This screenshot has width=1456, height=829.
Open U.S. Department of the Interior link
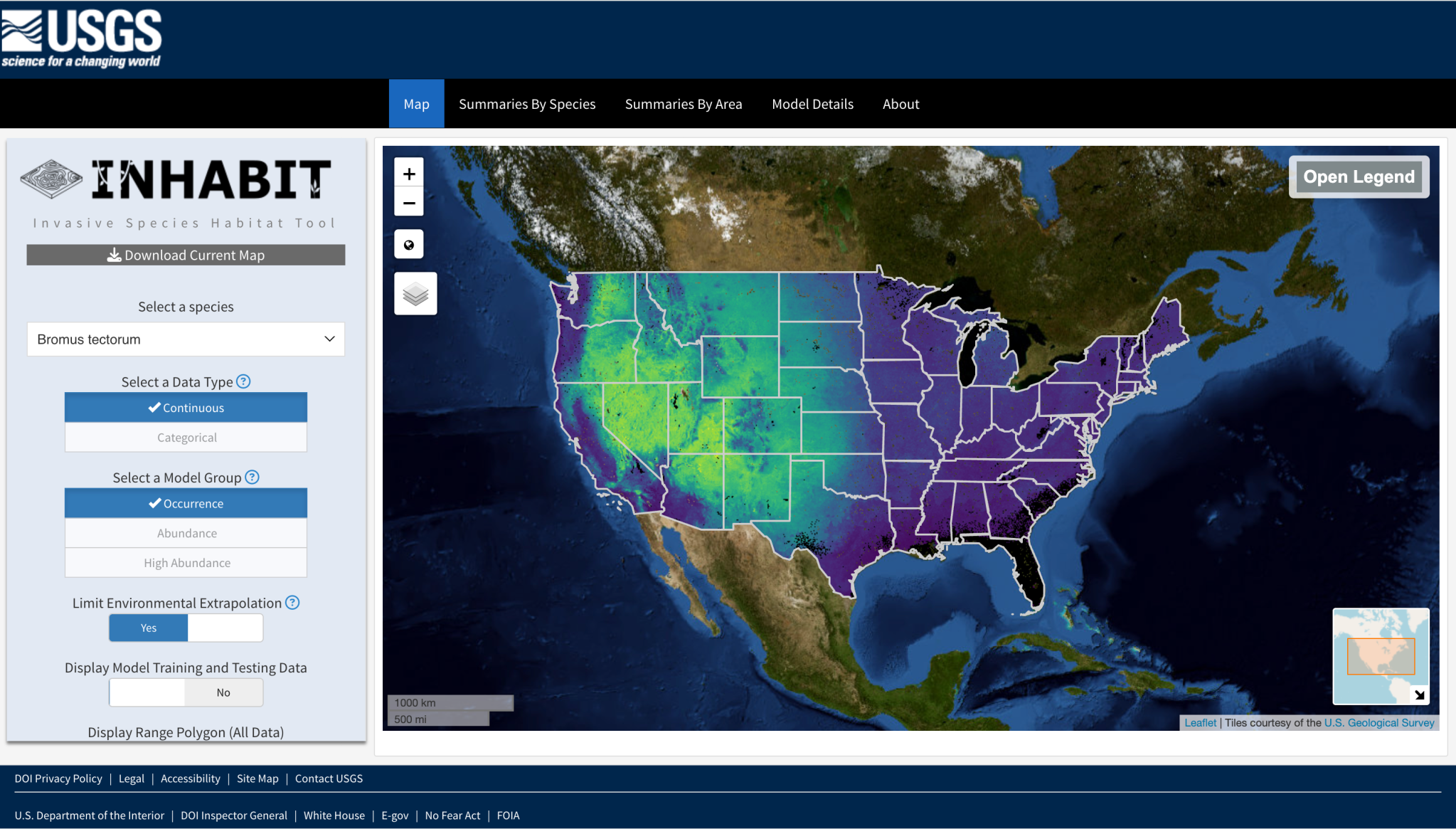89,815
